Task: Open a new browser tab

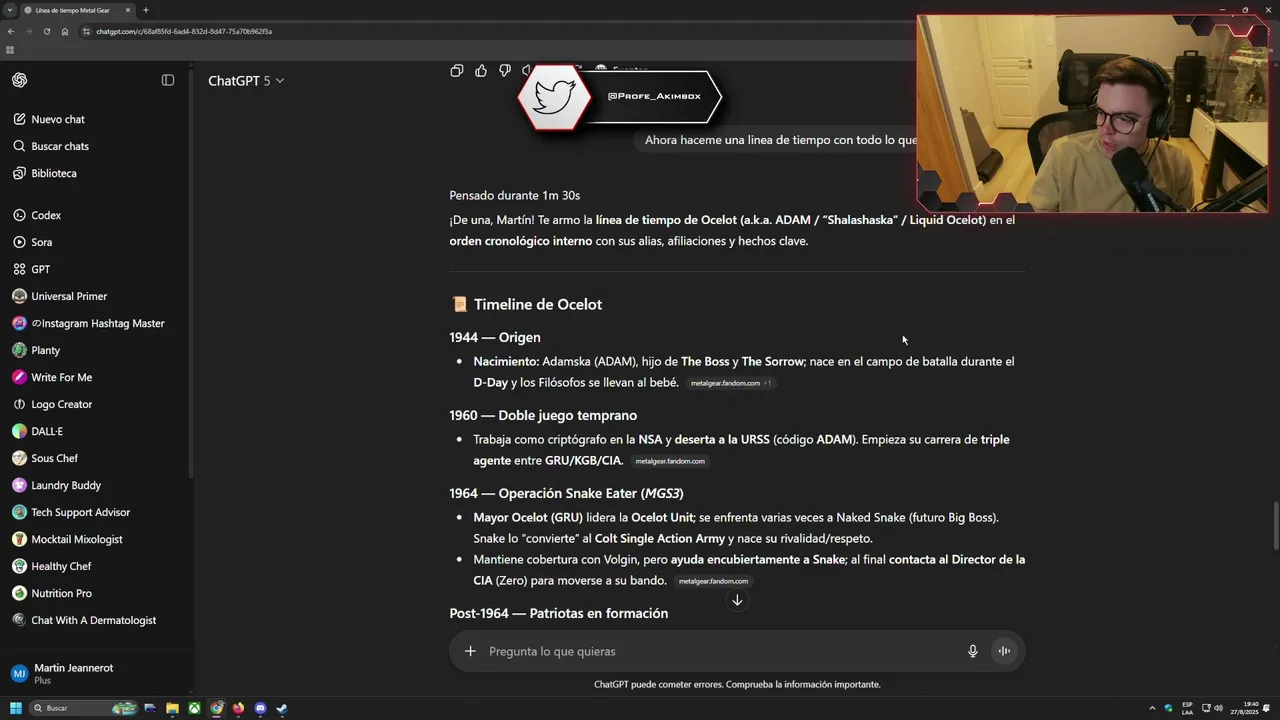Action: 146,10
